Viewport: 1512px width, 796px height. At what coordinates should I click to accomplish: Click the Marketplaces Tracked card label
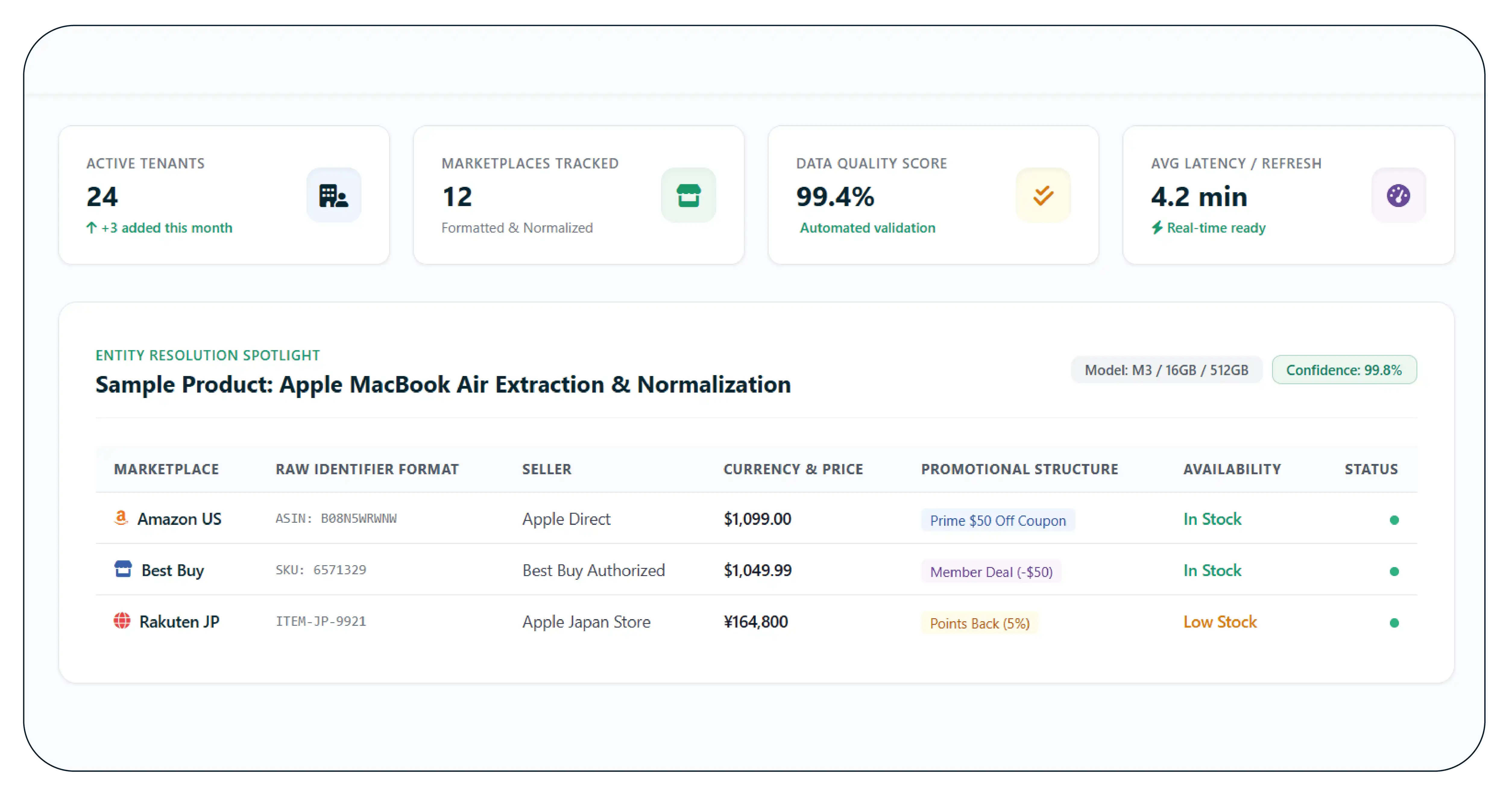pos(530,164)
